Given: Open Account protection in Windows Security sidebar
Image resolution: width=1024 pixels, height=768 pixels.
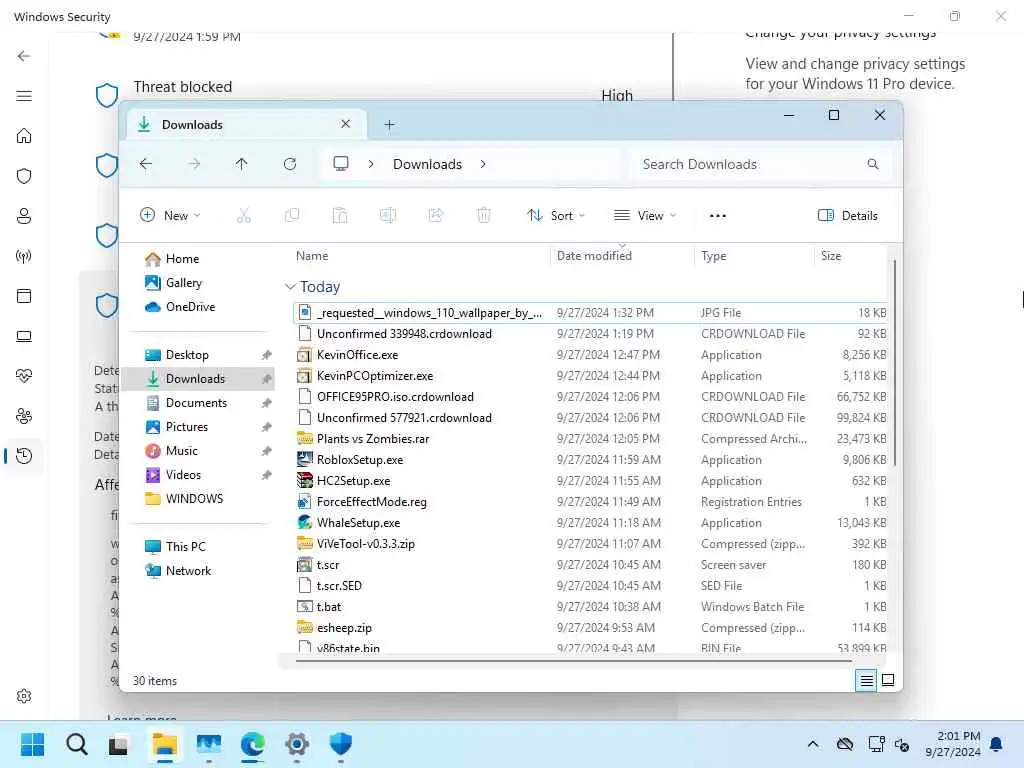Looking at the screenshot, I should pos(24,216).
